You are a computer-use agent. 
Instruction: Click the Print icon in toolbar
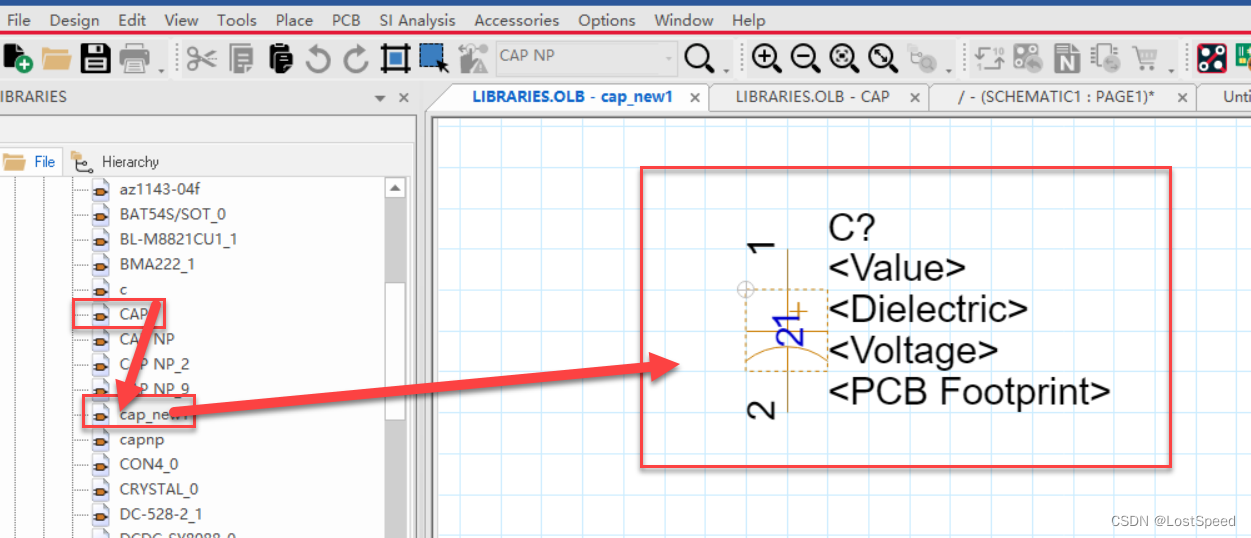[x=134, y=59]
